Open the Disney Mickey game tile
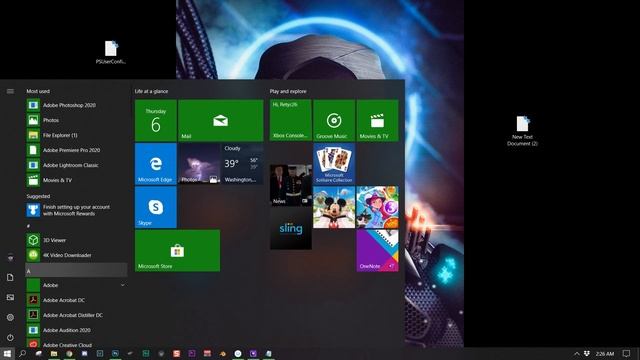This screenshot has width=640, height=360. (334, 207)
